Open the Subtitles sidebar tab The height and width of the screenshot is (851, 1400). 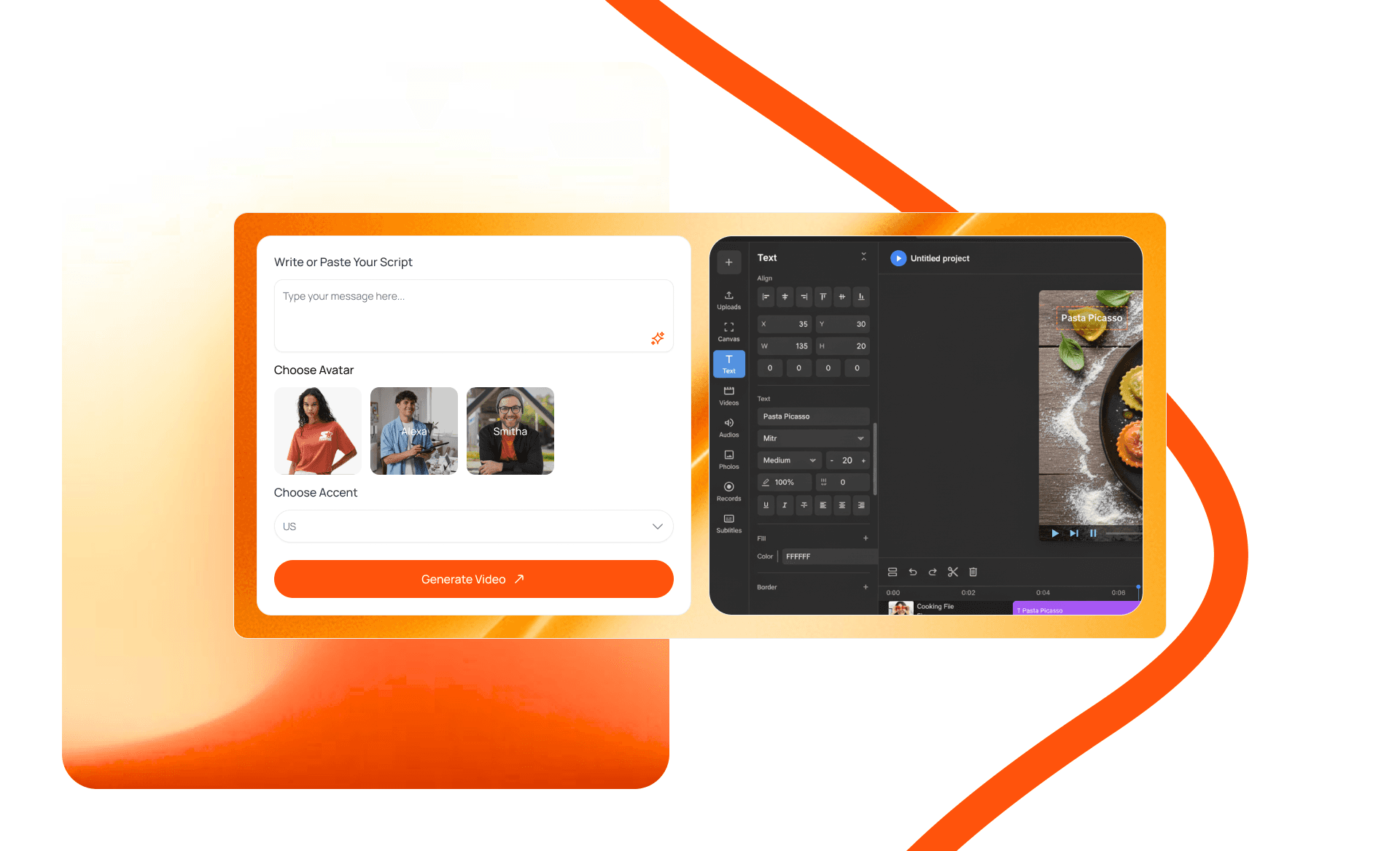click(728, 523)
